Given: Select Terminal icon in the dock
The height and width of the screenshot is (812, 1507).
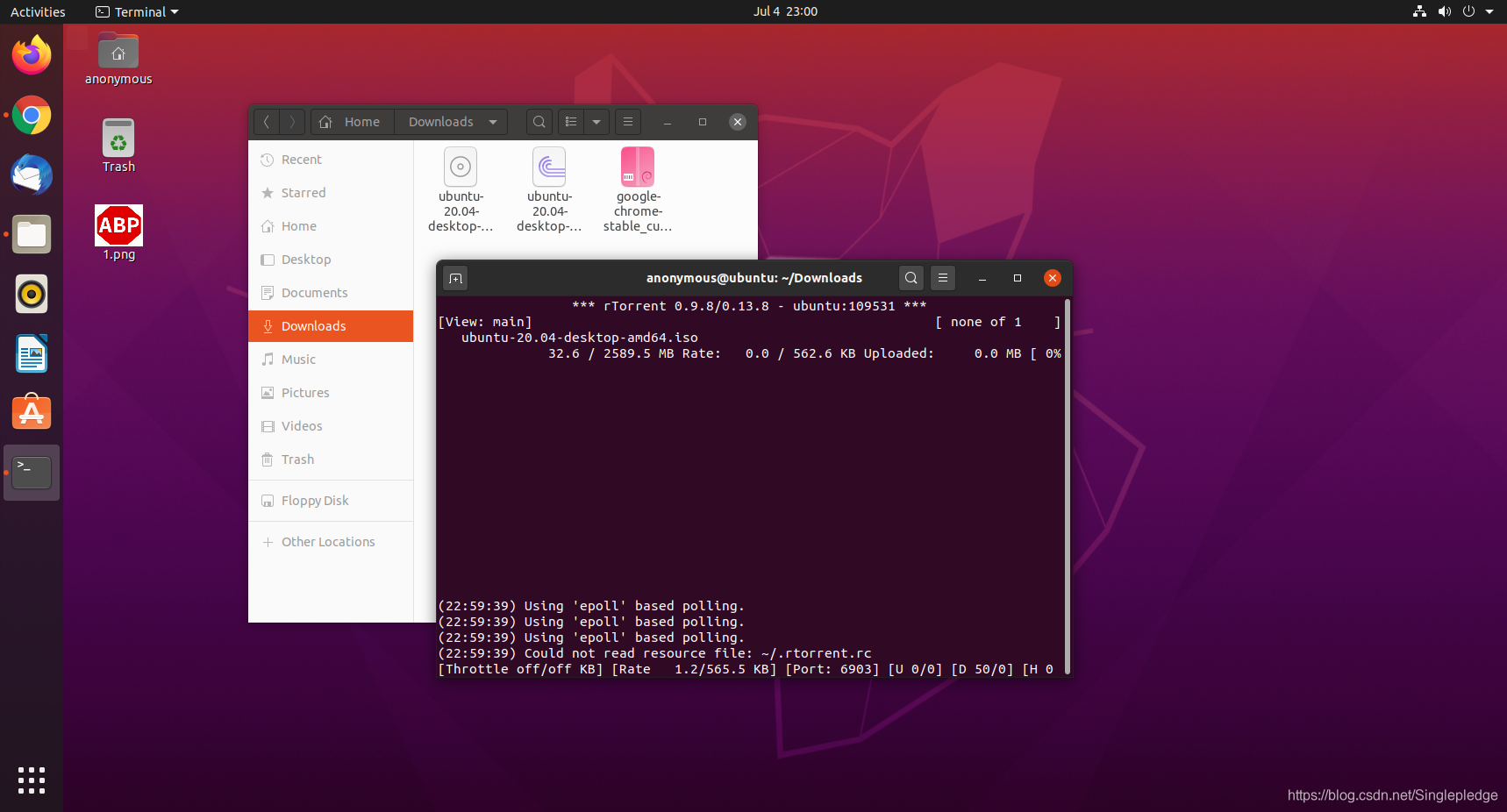Looking at the screenshot, I should coord(32,473).
